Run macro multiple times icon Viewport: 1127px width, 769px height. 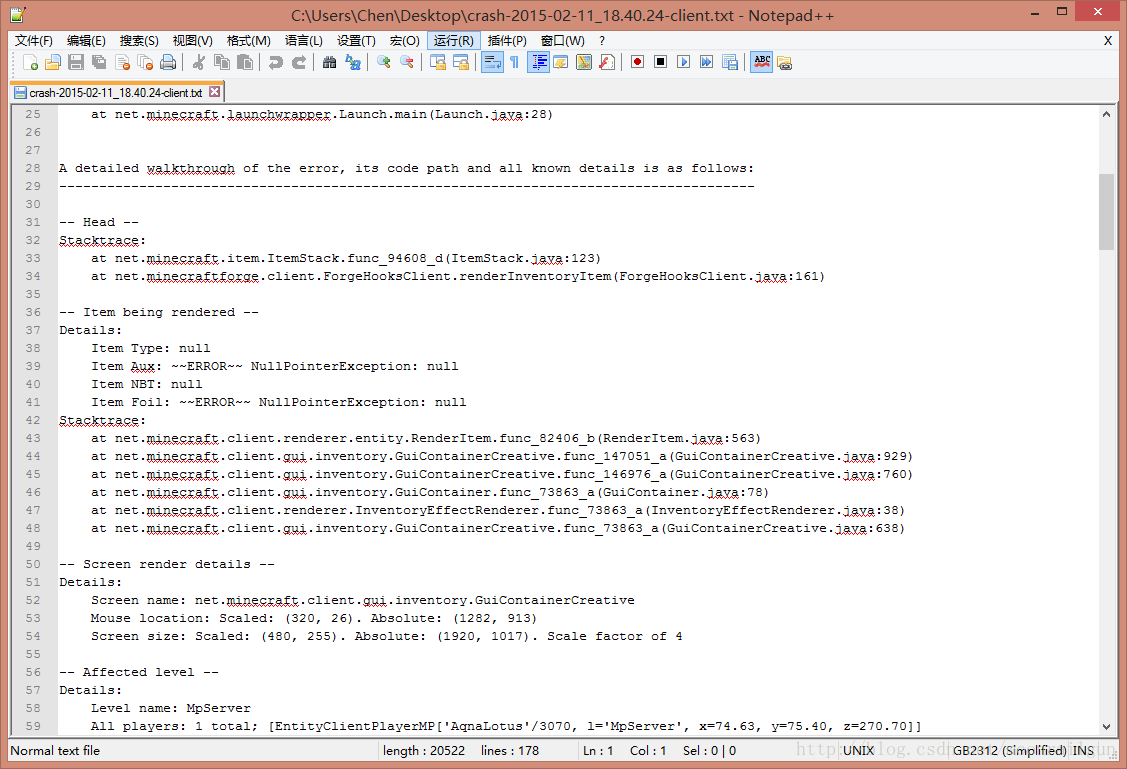(x=707, y=62)
